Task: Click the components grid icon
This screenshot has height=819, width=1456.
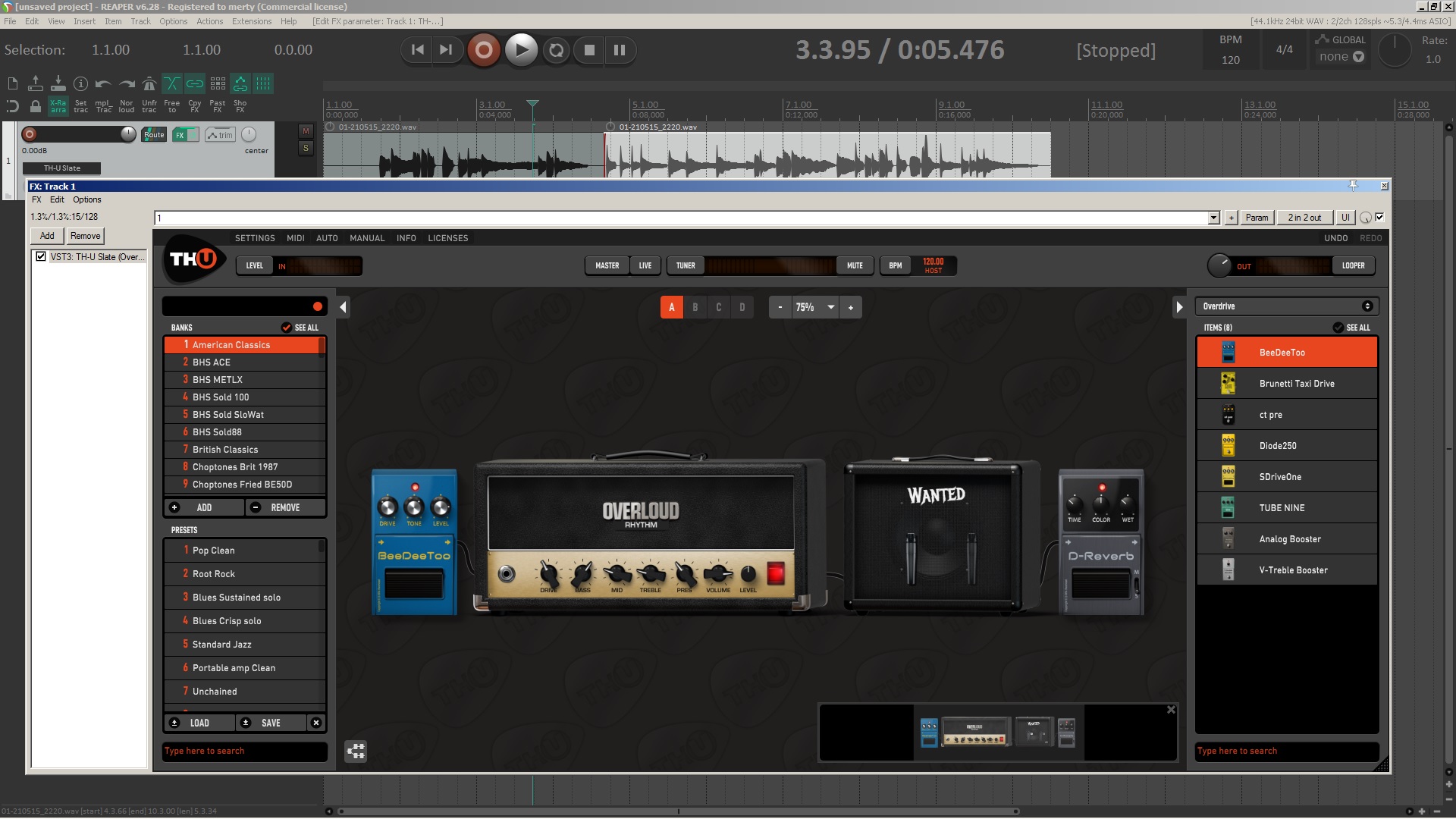Action: (356, 751)
